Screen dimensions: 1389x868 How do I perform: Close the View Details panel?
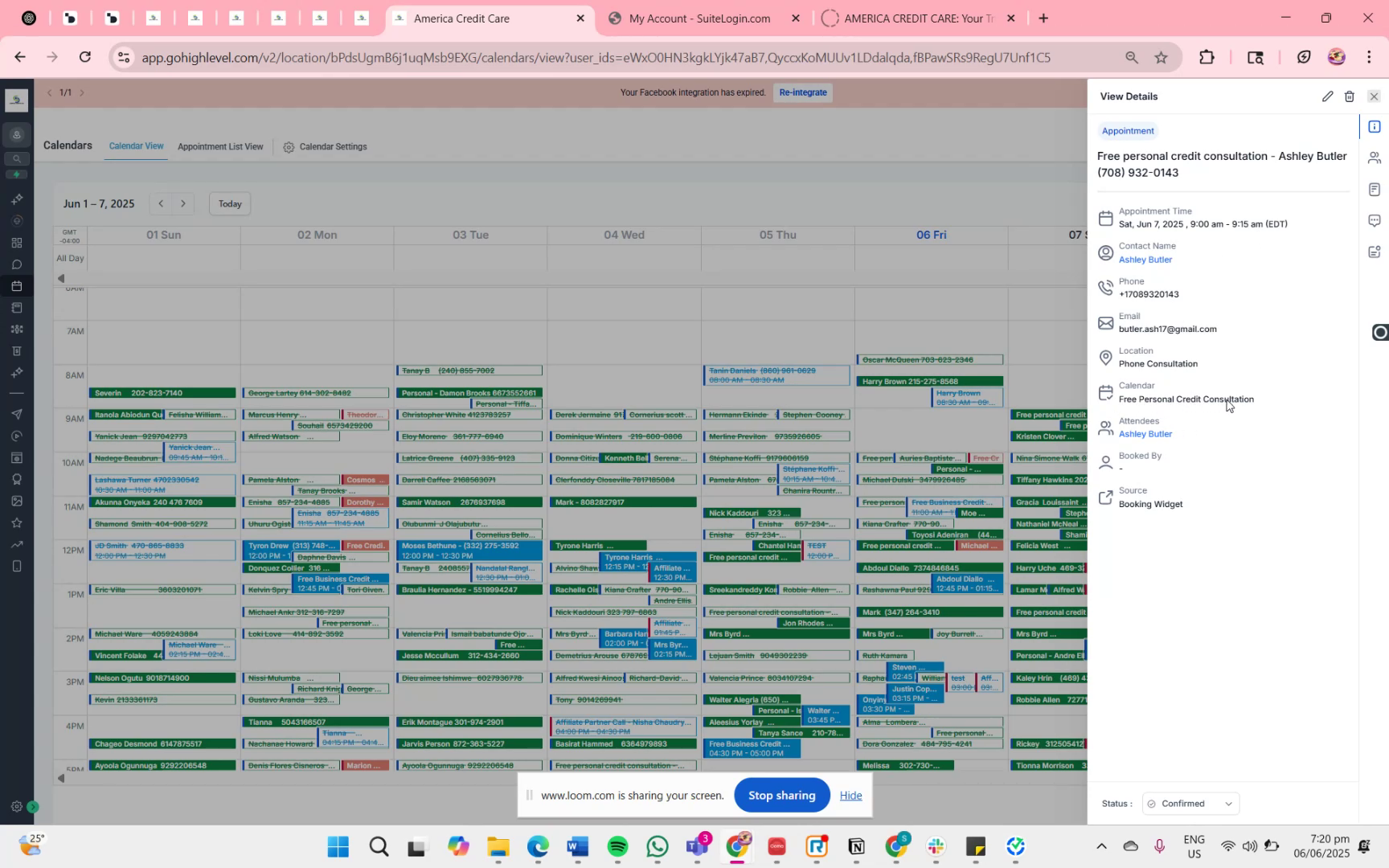pos(1374,96)
